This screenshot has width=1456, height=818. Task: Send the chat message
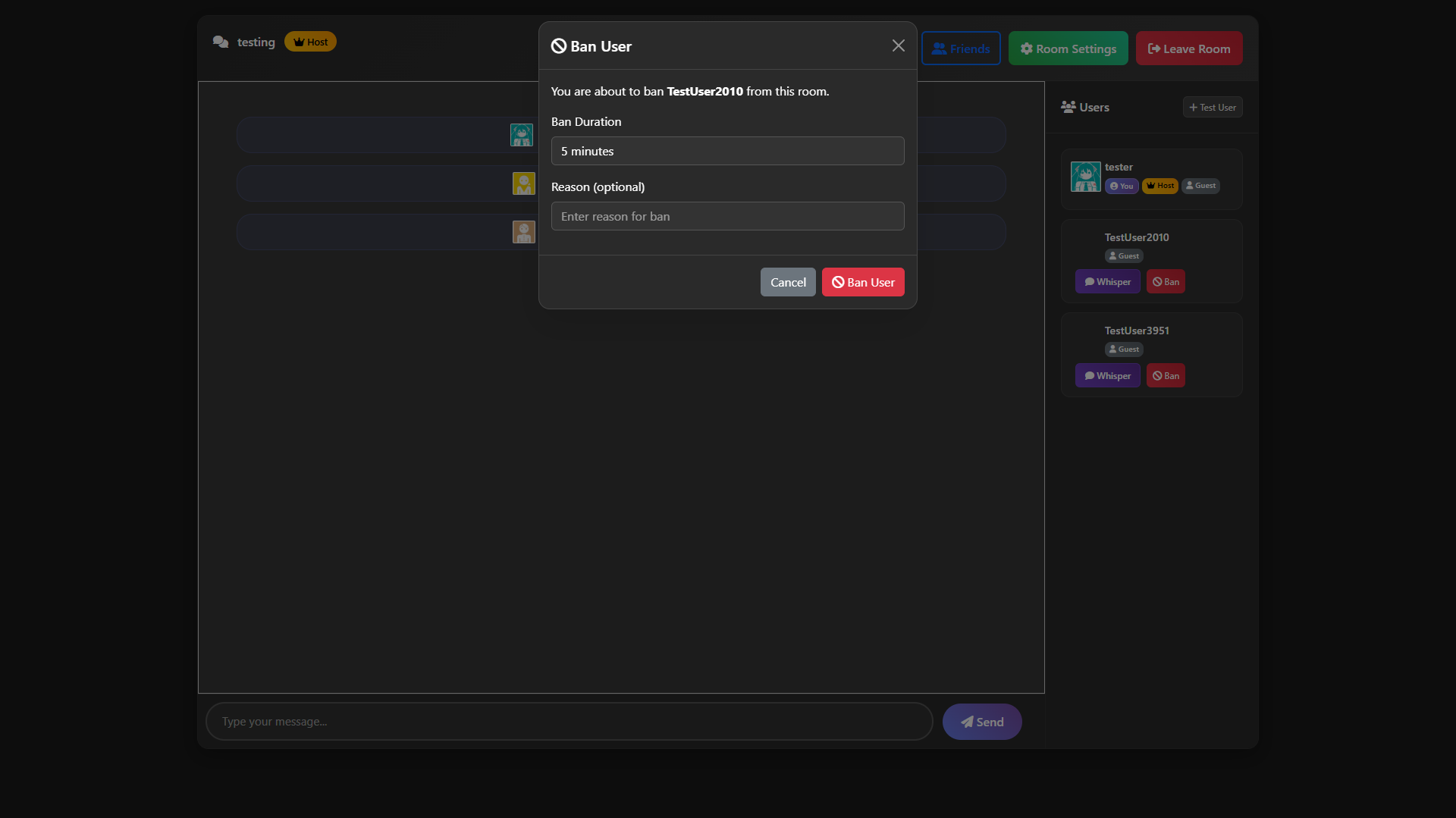[982, 722]
